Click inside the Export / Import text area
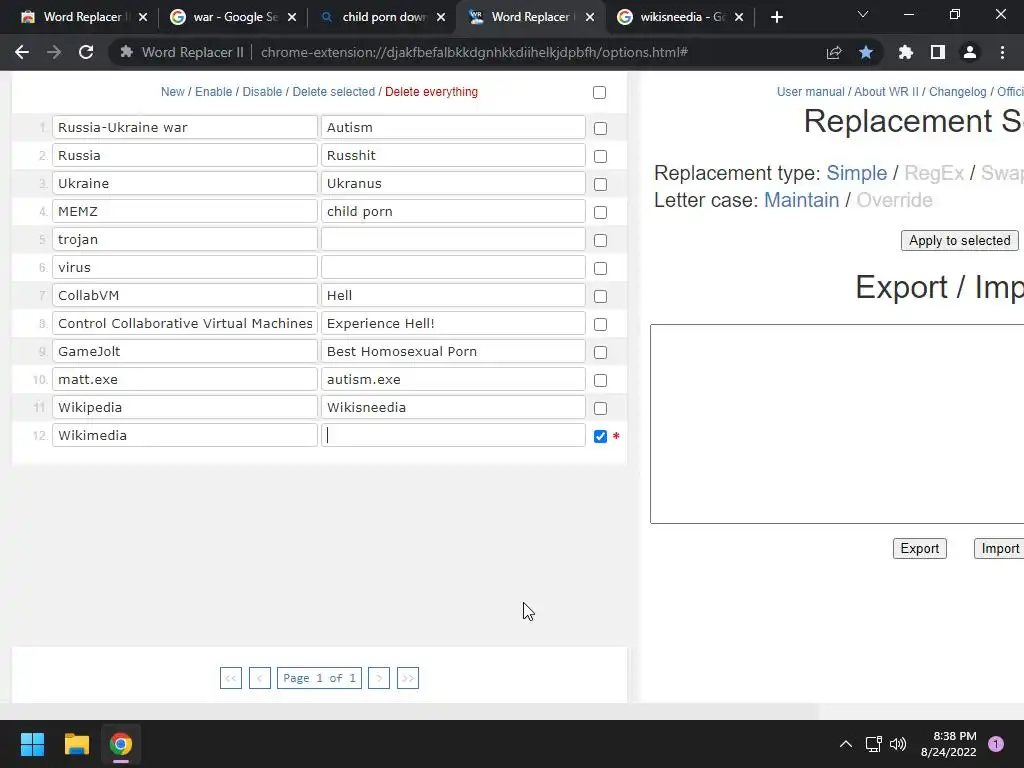1024x768 pixels. [837, 424]
